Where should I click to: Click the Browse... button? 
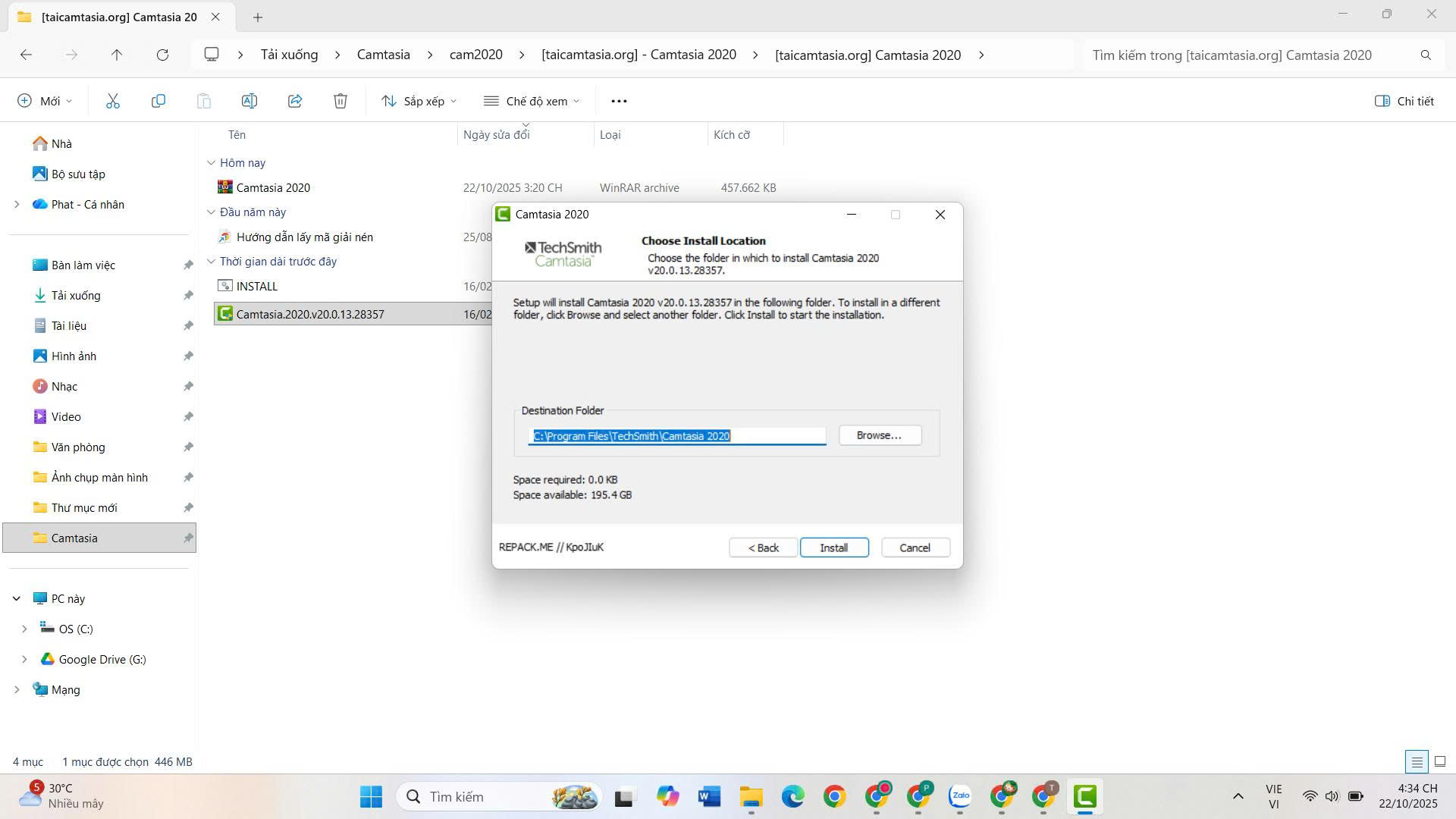880,435
